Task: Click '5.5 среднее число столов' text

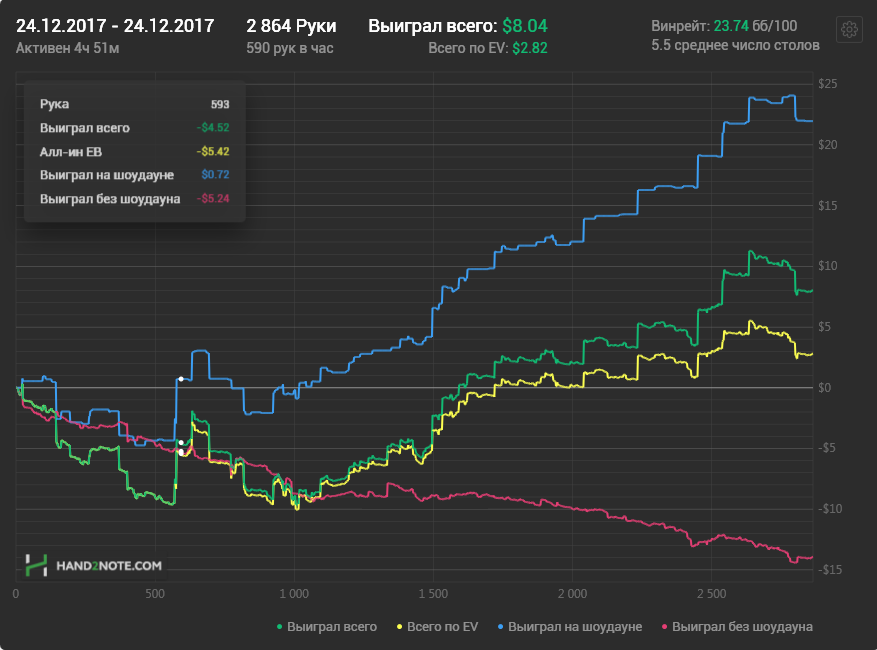Action: 735,45
